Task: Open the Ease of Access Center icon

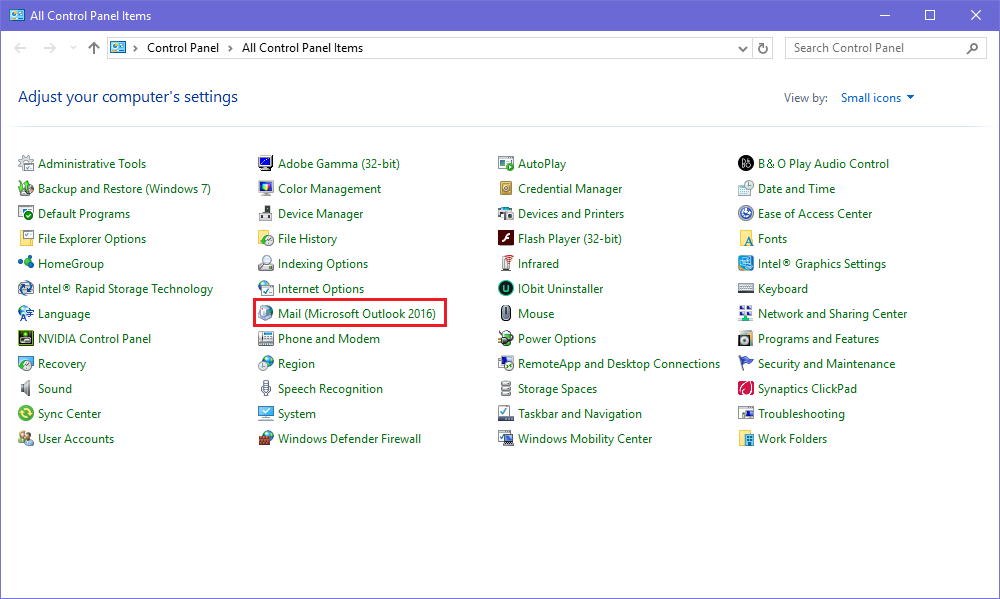Action: [746, 213]
